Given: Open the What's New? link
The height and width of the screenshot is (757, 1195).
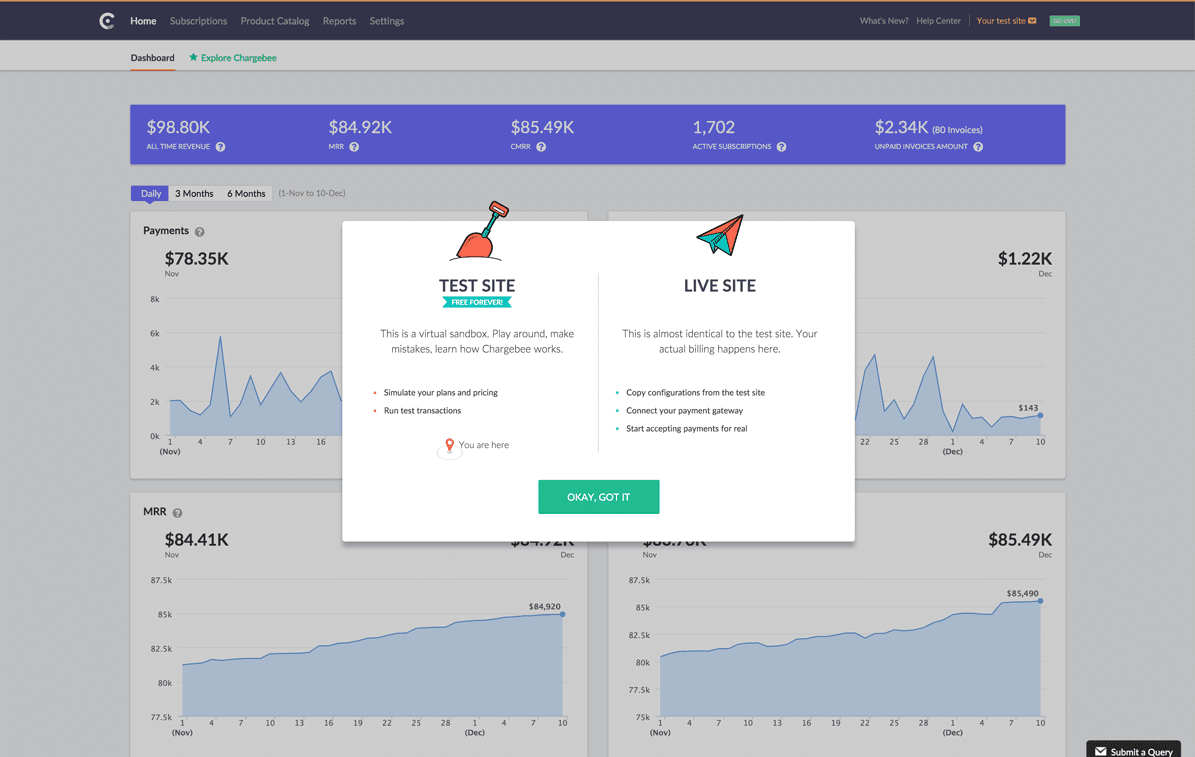Looking at the screenshot, I should click(884, 21).
